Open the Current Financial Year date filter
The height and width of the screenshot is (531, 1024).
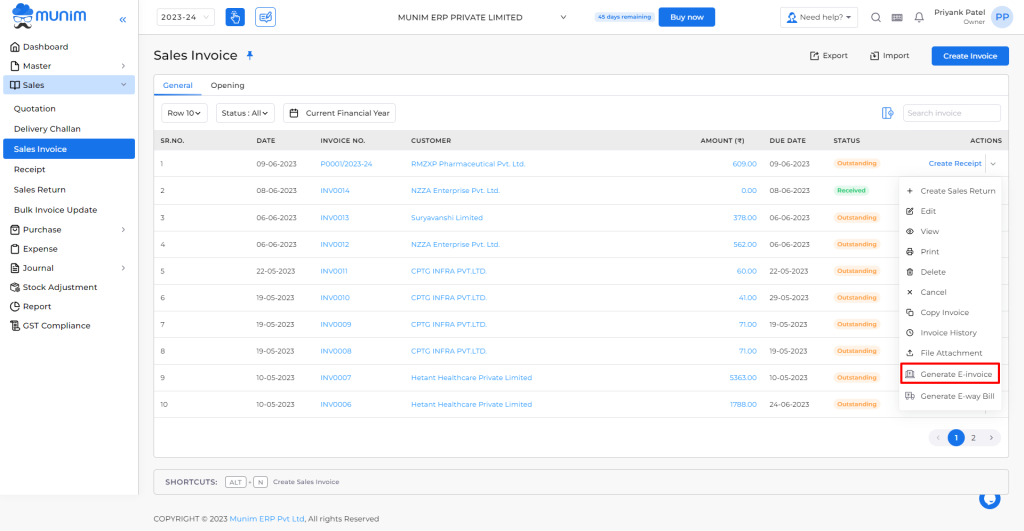(x=339, y=113)
